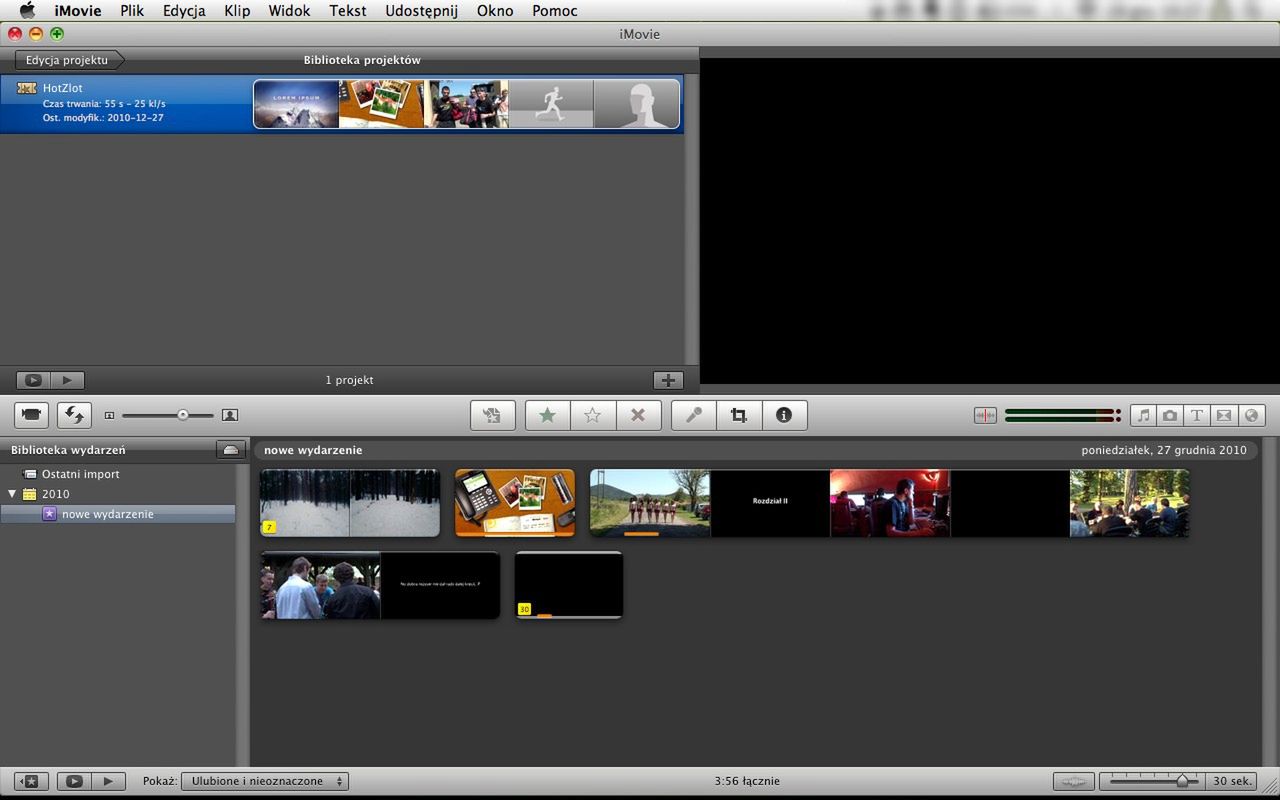The image size is (1280, 800).
Task: Mark selection as favorite (filled star)
Action: coord(548,415)
